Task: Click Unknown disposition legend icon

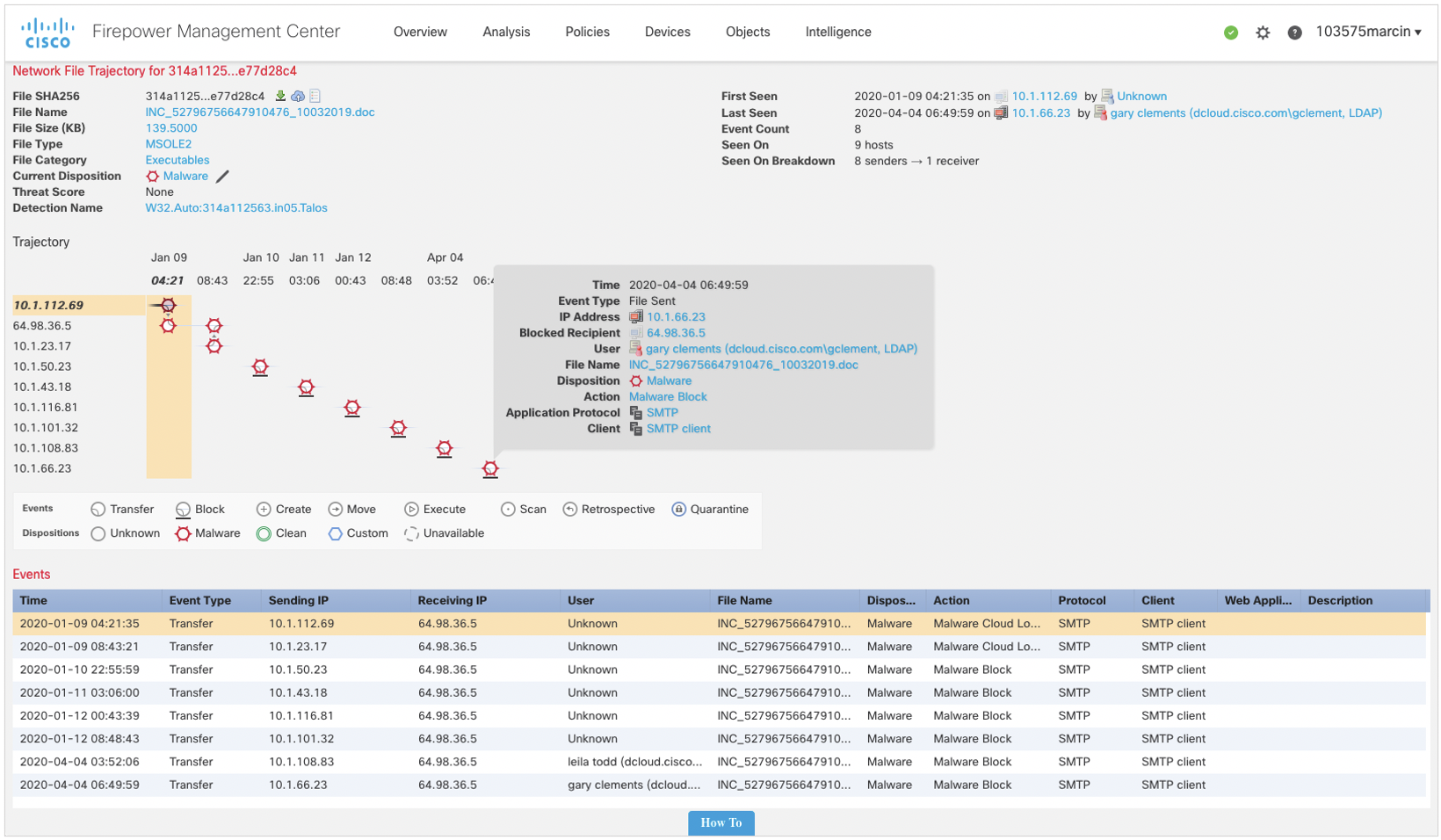Action: (98, 533)
